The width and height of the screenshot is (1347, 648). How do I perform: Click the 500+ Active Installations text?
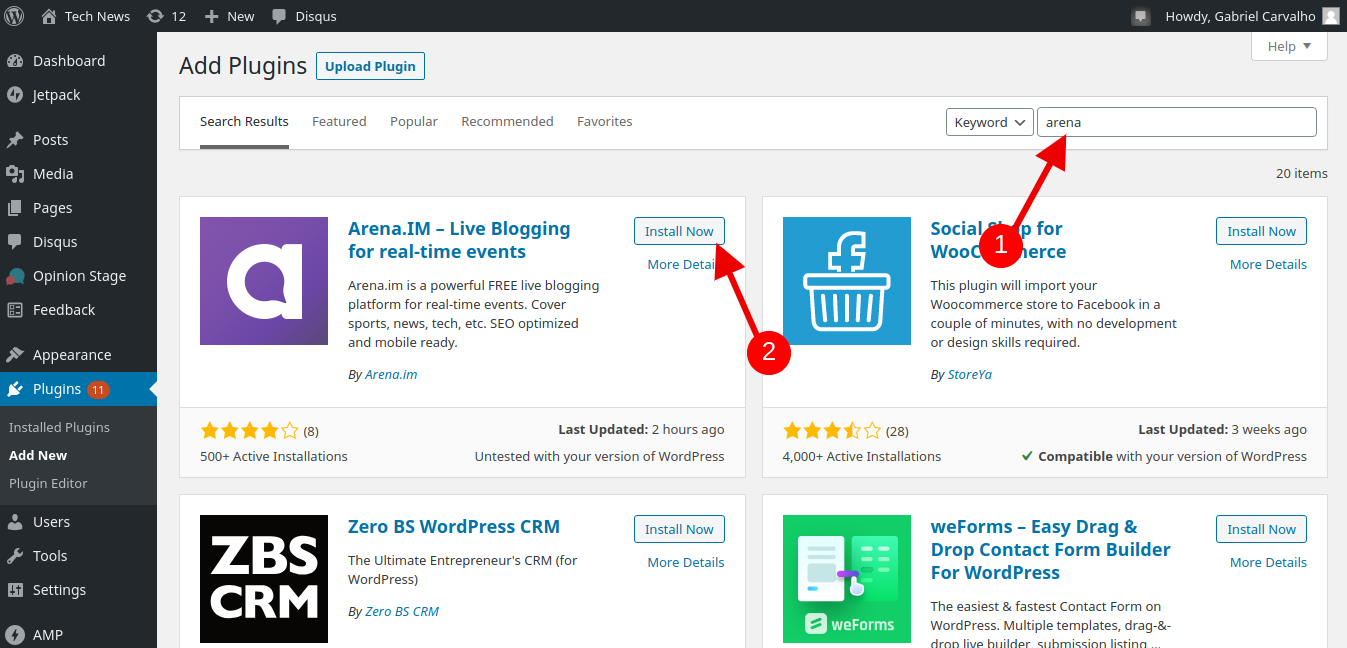274,457
